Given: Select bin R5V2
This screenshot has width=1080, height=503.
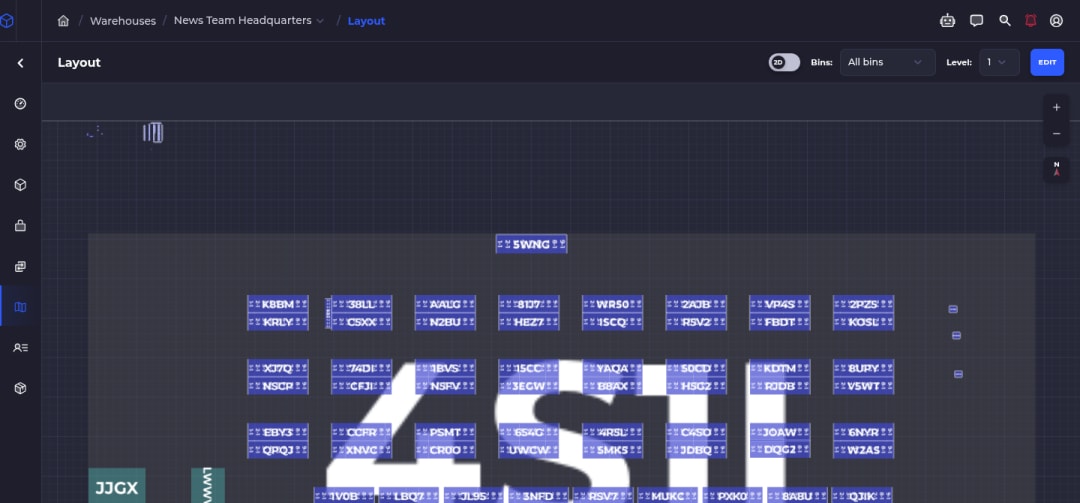Looking at the screenshot, I should (x=696, y=322).
